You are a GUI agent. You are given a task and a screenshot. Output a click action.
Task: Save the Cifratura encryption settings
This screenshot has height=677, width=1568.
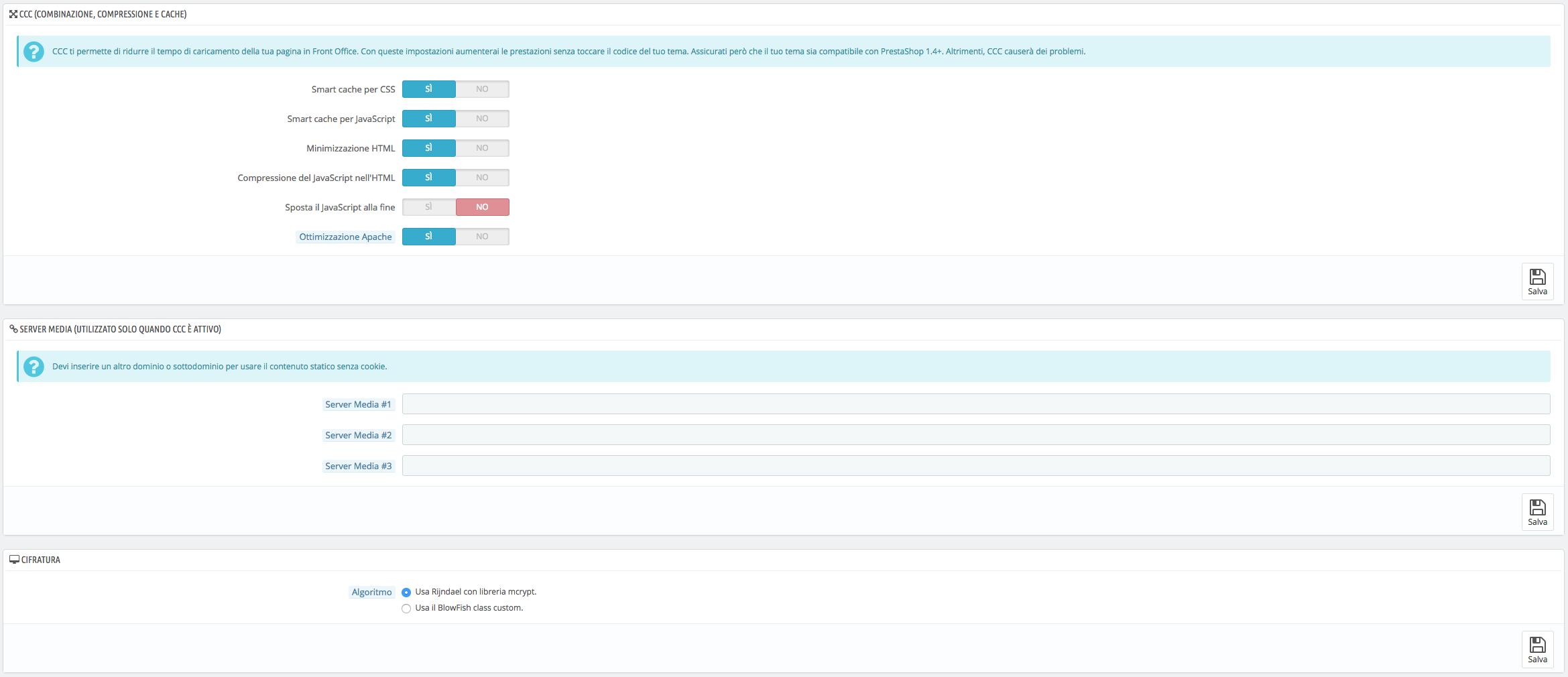(1537, 650)
